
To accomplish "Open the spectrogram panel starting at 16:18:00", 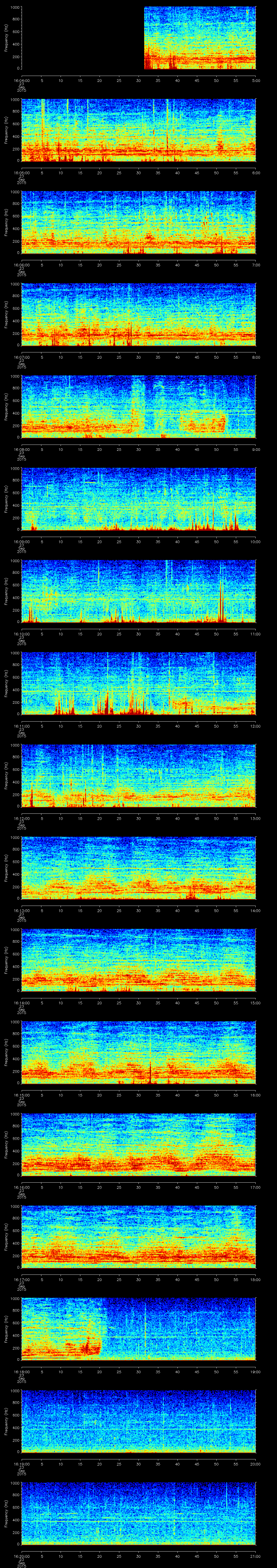I will click(139, 1329).
